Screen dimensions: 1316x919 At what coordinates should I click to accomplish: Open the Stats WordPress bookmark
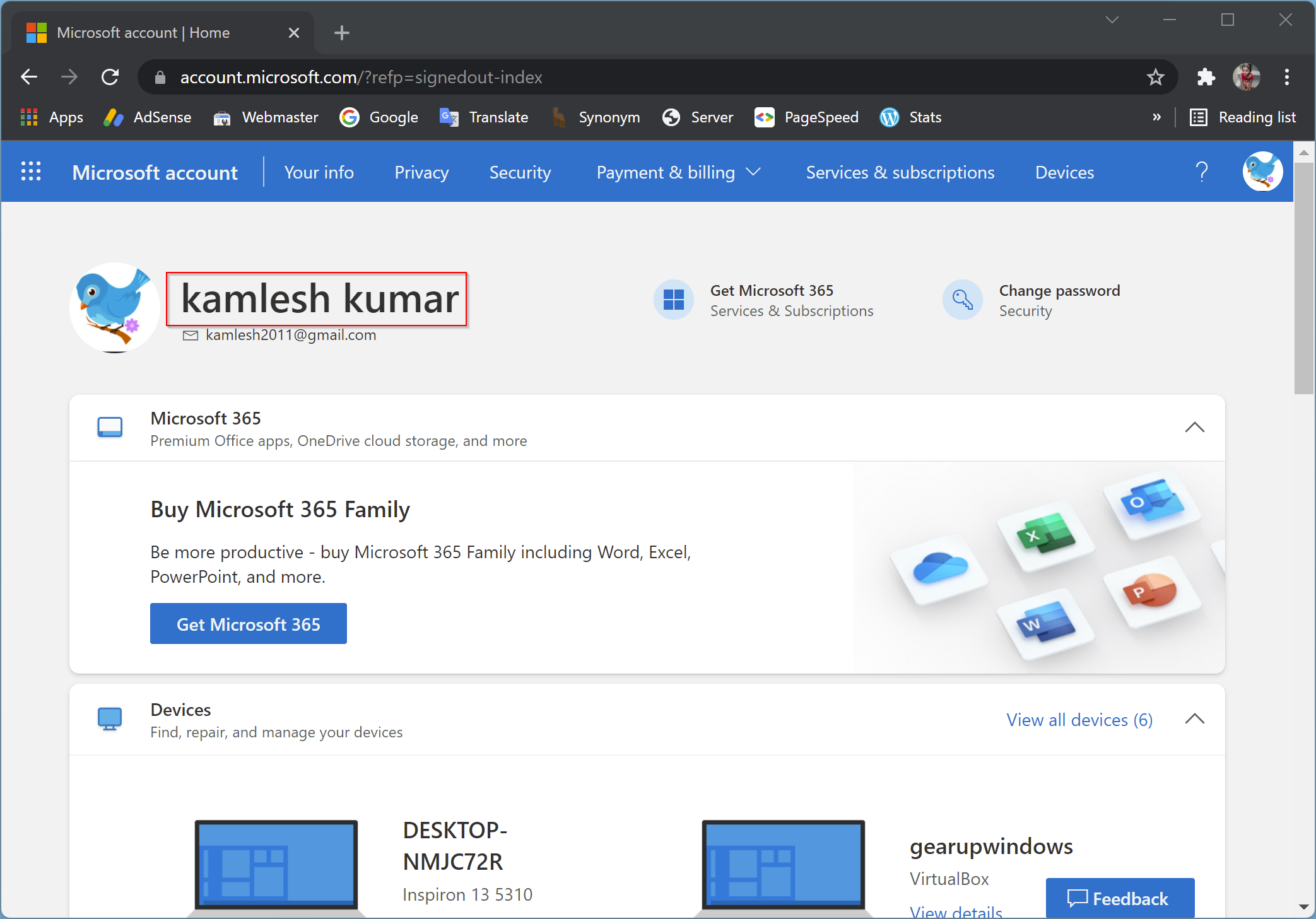pos(910,117)
